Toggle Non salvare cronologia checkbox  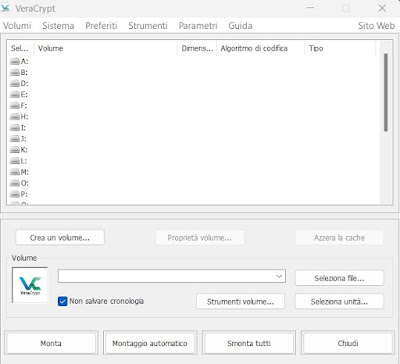[62, 301]
